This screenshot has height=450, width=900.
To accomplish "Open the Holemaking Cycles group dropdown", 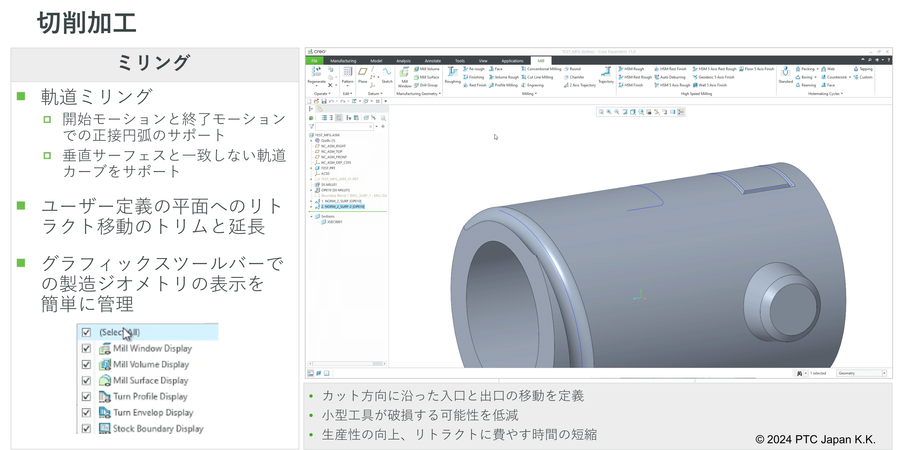I will (x=843, y=94).
